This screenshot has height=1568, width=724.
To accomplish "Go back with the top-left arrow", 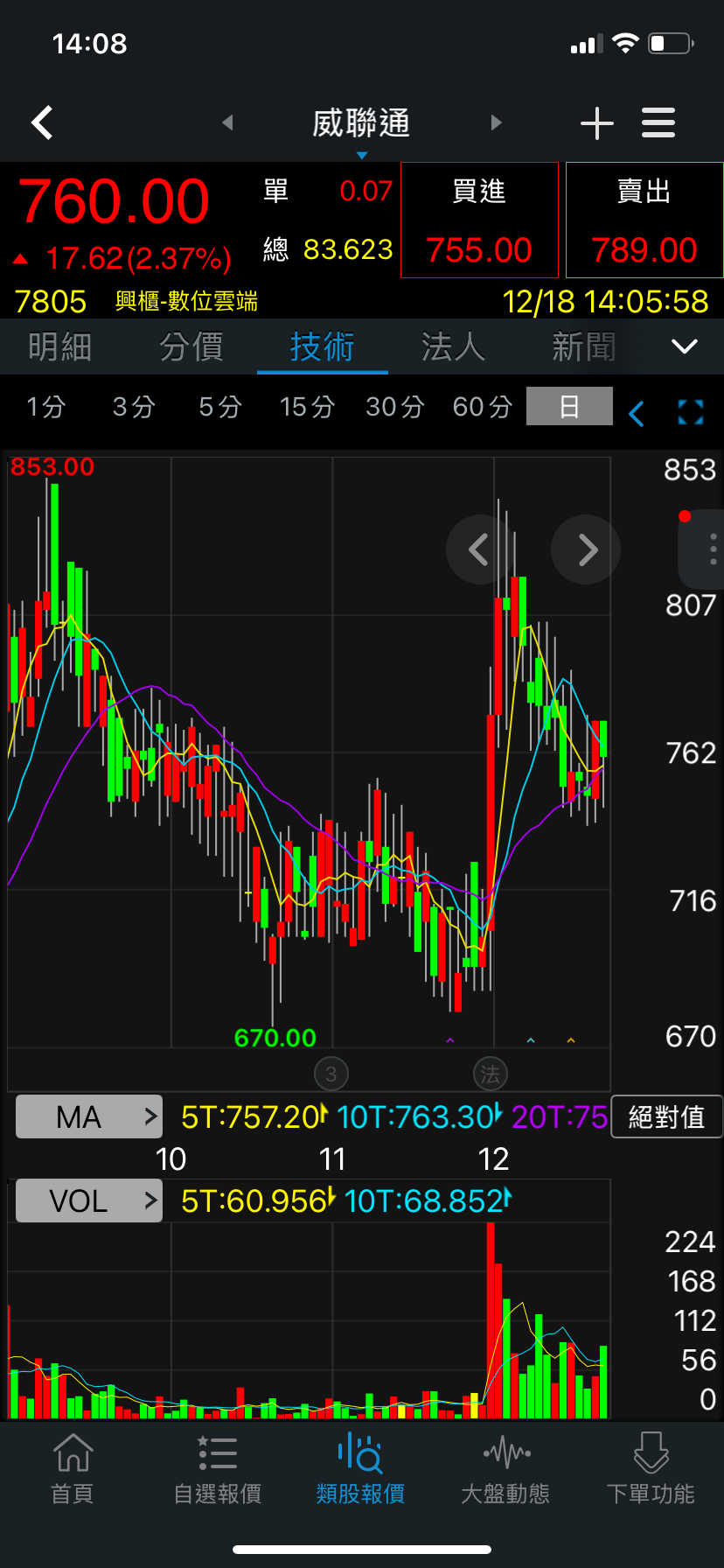I will point(42,122).
